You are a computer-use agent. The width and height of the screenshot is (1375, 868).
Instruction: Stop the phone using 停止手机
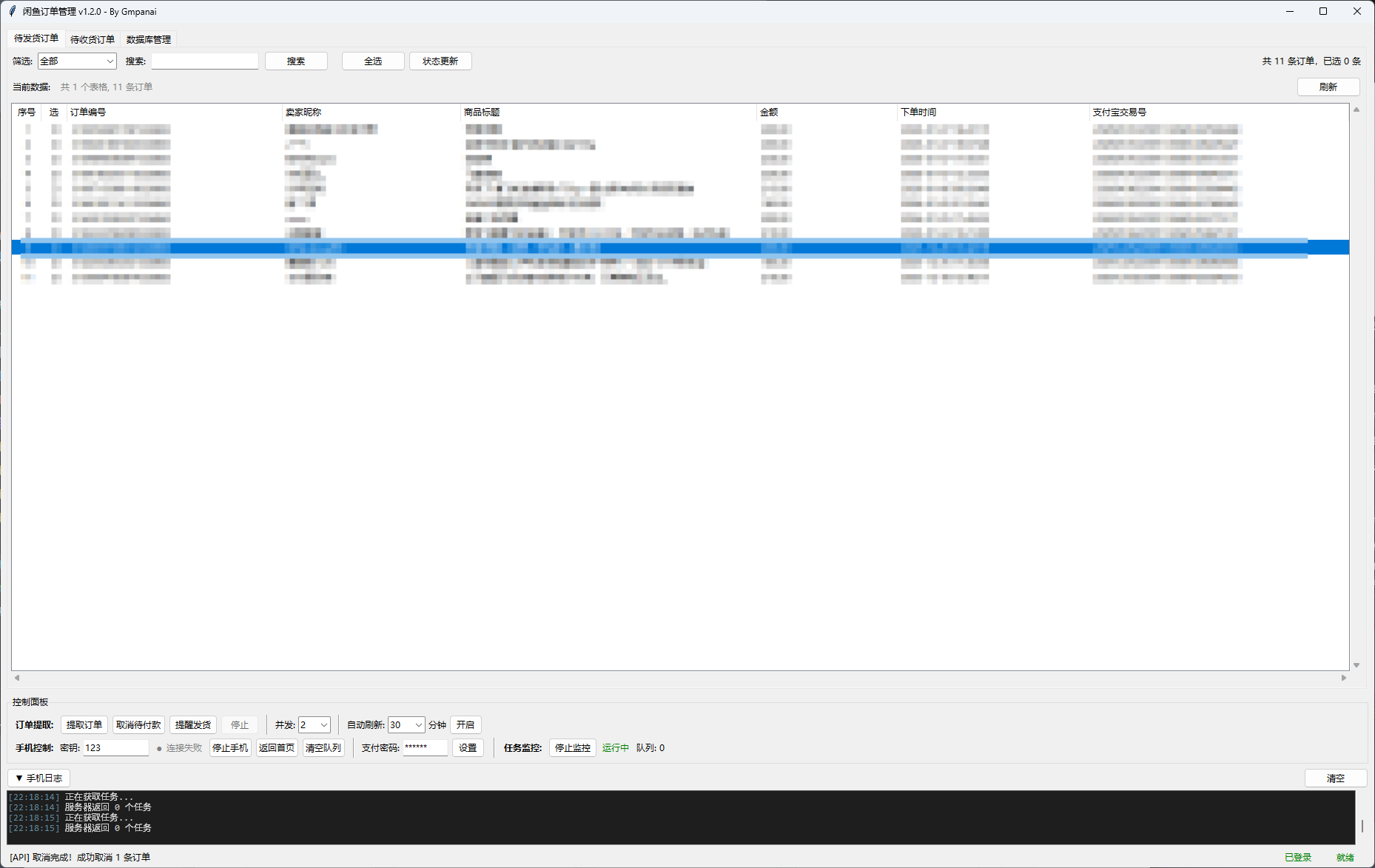tap(230, 747)
